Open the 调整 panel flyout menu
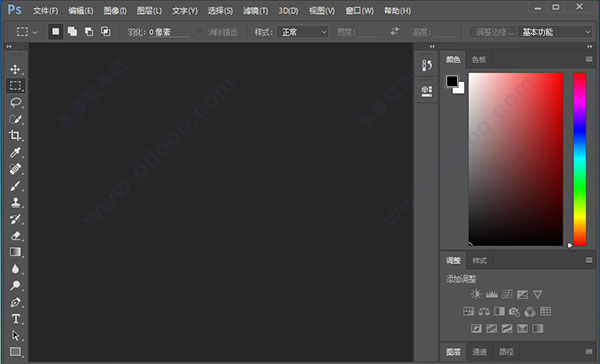Image resolution: width=600 pixels, height=364 pixels. click(x=589, y=260)
